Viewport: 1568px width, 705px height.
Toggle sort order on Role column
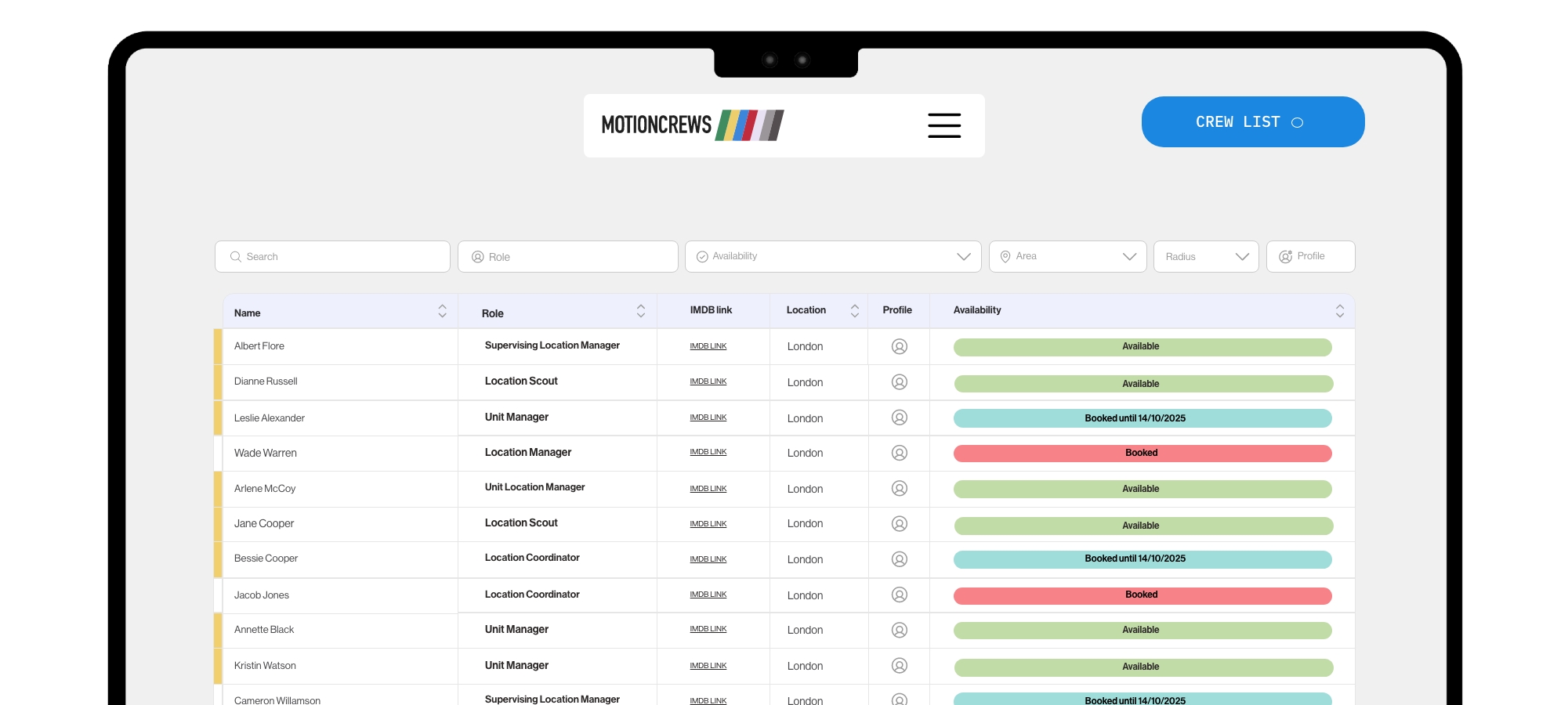coord(640,311)
